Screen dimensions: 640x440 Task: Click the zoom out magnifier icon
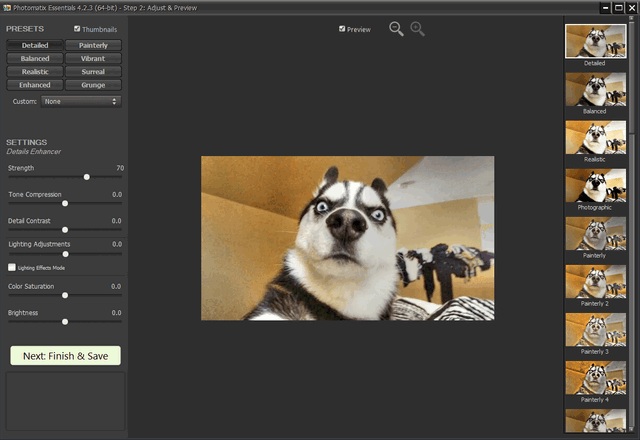396,29
